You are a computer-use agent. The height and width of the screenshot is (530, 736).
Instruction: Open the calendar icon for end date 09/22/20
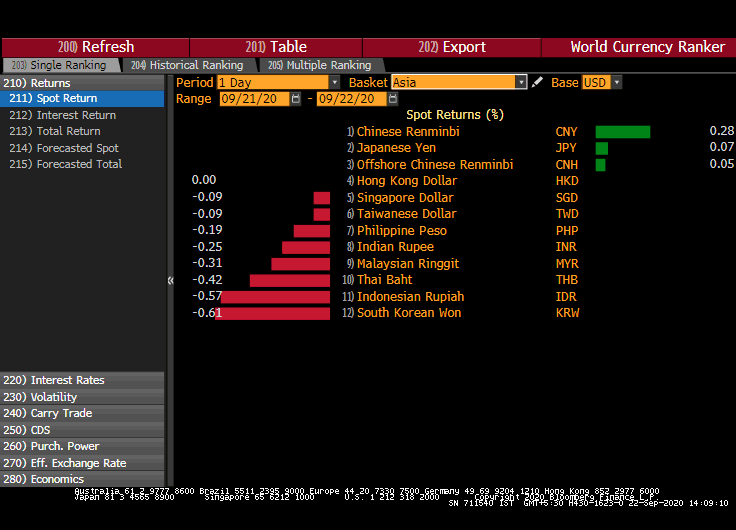pos(395,99)
